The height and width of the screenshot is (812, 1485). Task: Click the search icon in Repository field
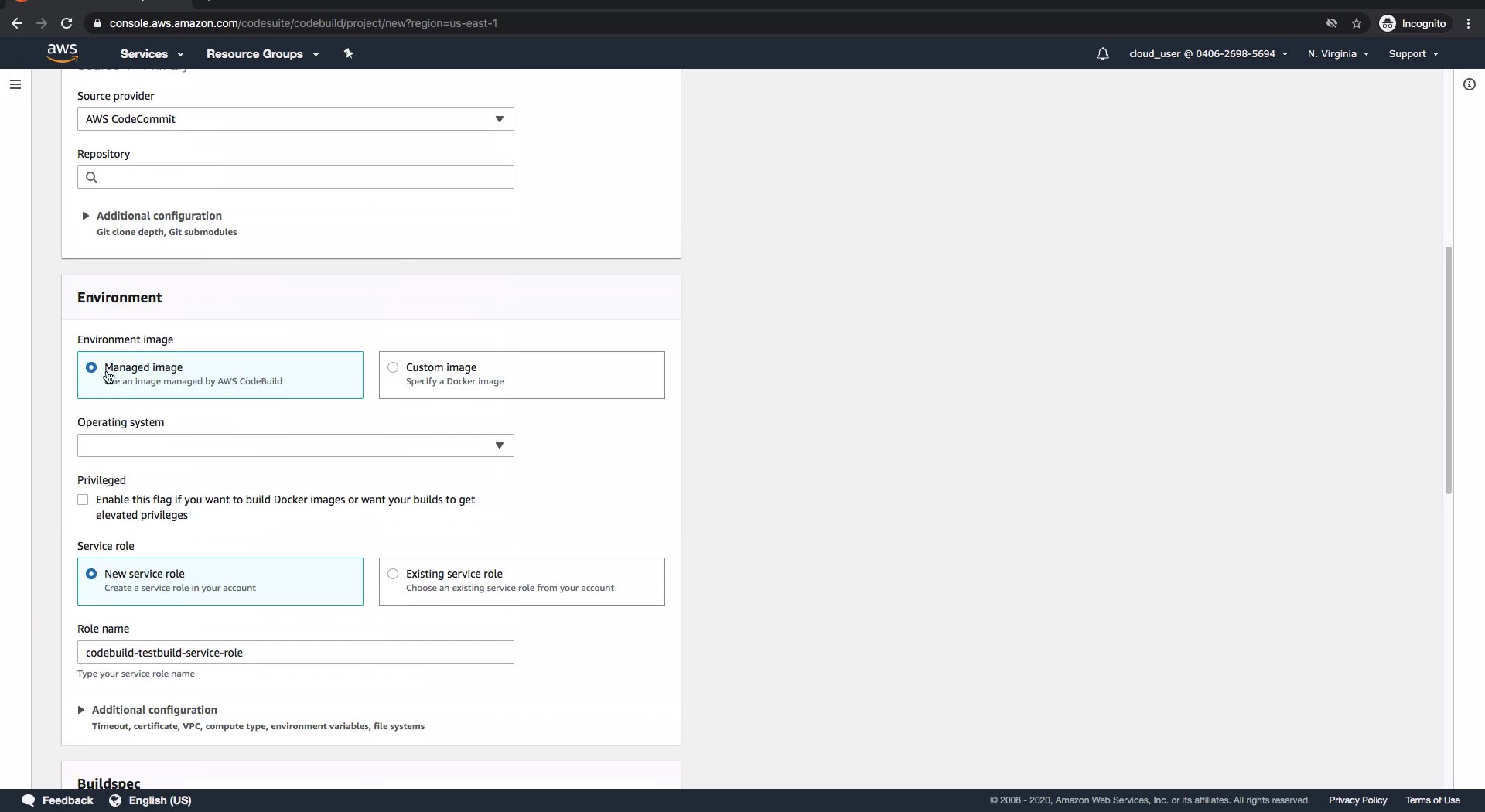[x=91, y=177]
